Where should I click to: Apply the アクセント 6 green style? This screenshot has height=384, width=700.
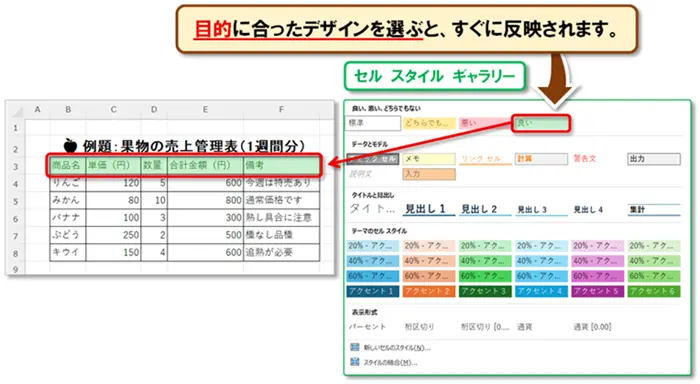tap(654, 291)
